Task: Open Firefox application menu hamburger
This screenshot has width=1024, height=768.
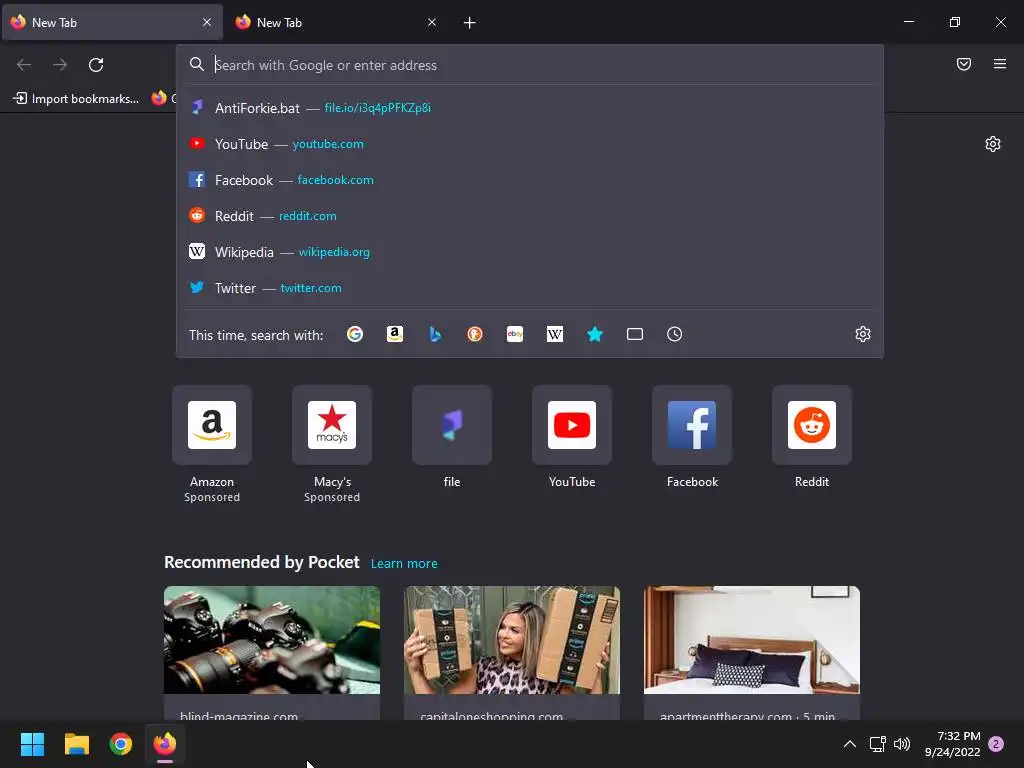Action: (x=999, y=64)
